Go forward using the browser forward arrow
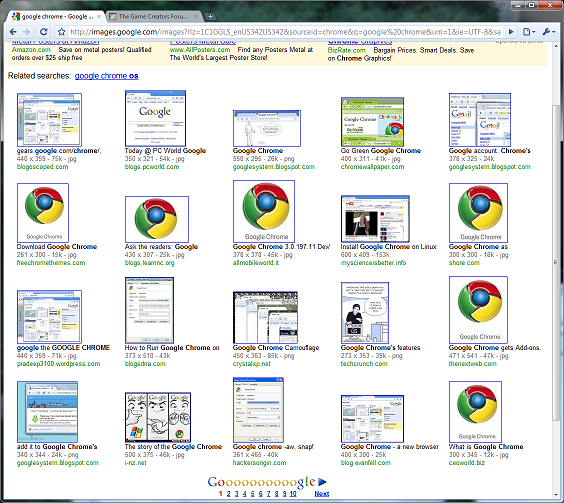Screen dimensions: 564x503 [x=27, y=32]
